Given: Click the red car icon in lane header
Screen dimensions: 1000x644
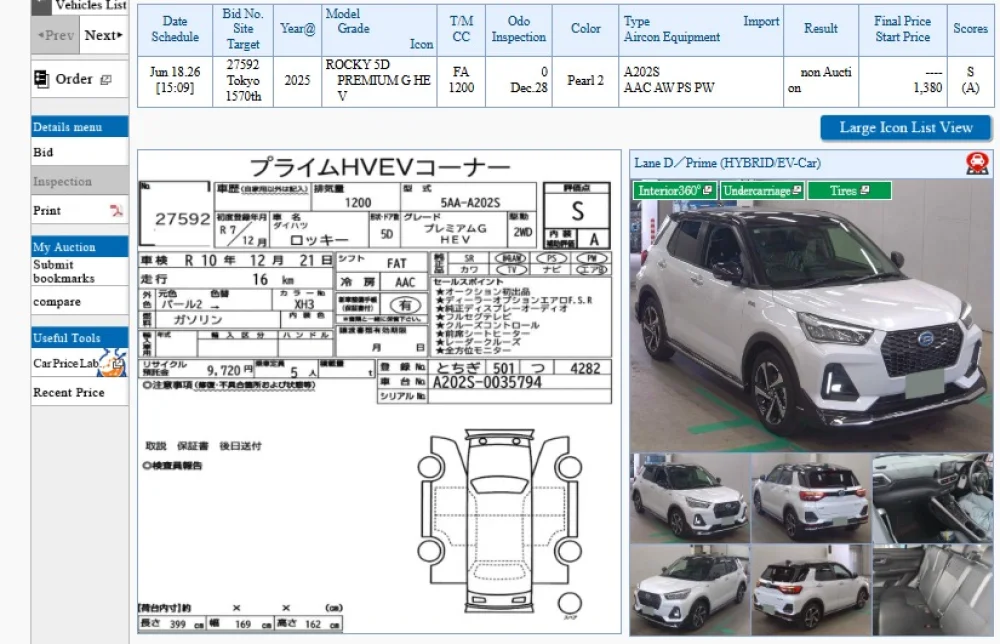Looking at the screenshot, I should point(977,163).
